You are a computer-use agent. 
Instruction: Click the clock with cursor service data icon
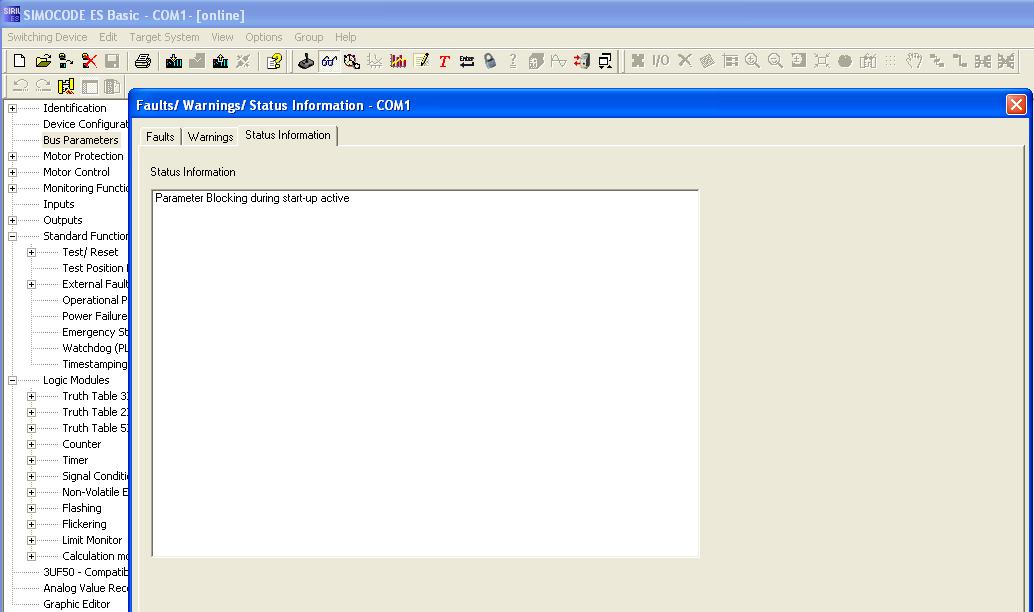point(352,61)
